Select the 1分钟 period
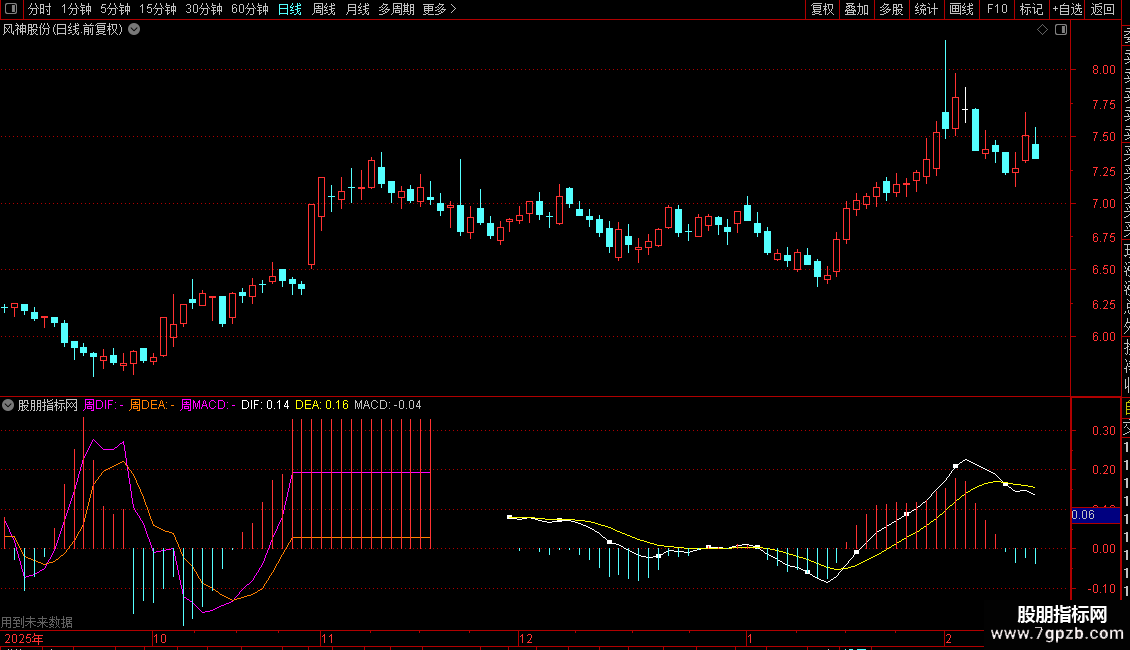Screen dimensions: 1130x650 coord(76,9)
